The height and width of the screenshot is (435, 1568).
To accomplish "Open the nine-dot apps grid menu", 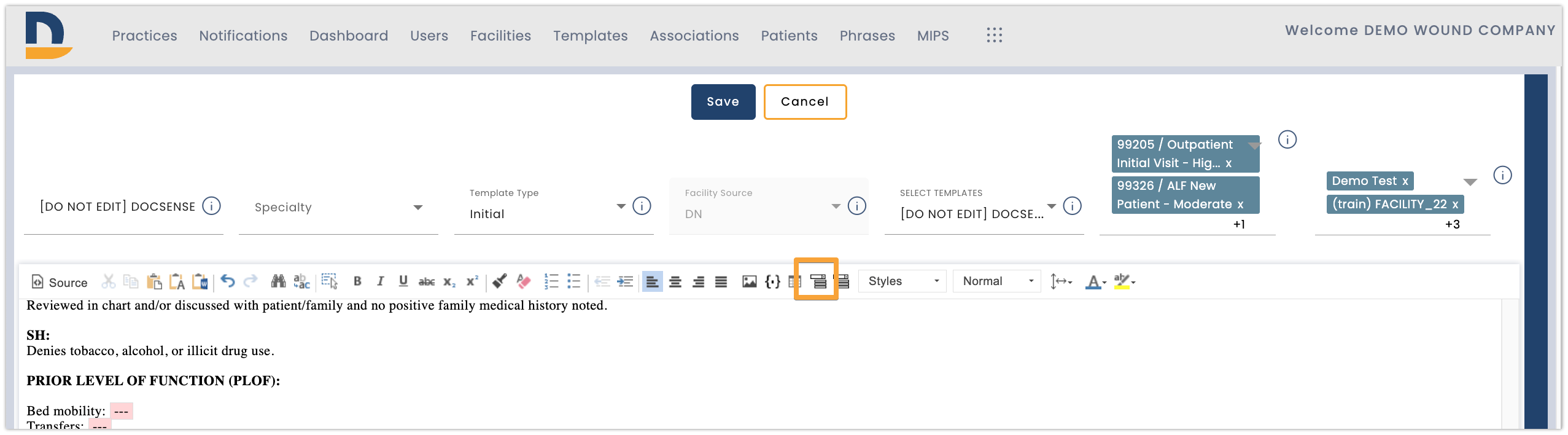I will [994, 35].
